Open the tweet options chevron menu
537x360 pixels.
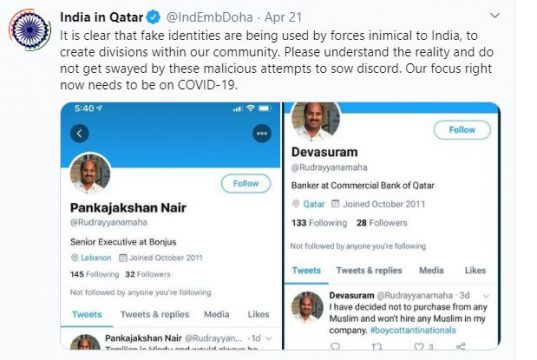(495, 15)
